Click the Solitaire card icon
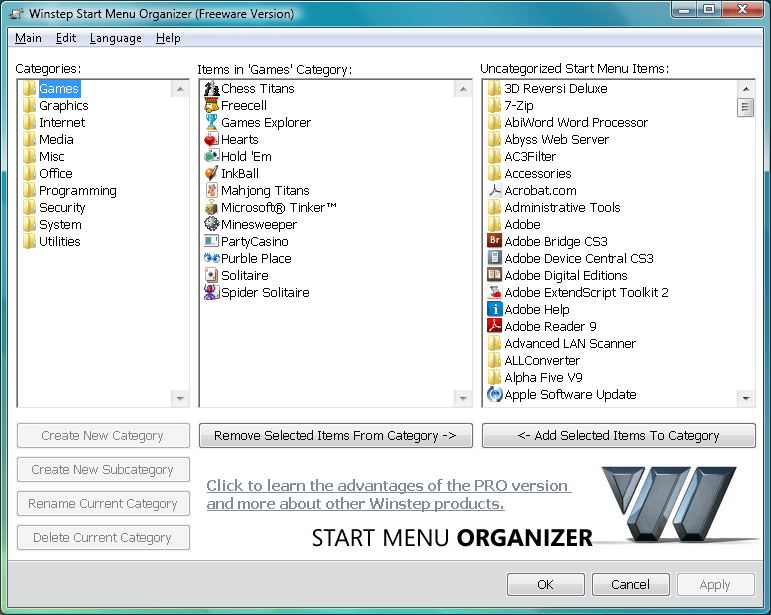Viewport: 771px width, 615px height. point(211,275)
